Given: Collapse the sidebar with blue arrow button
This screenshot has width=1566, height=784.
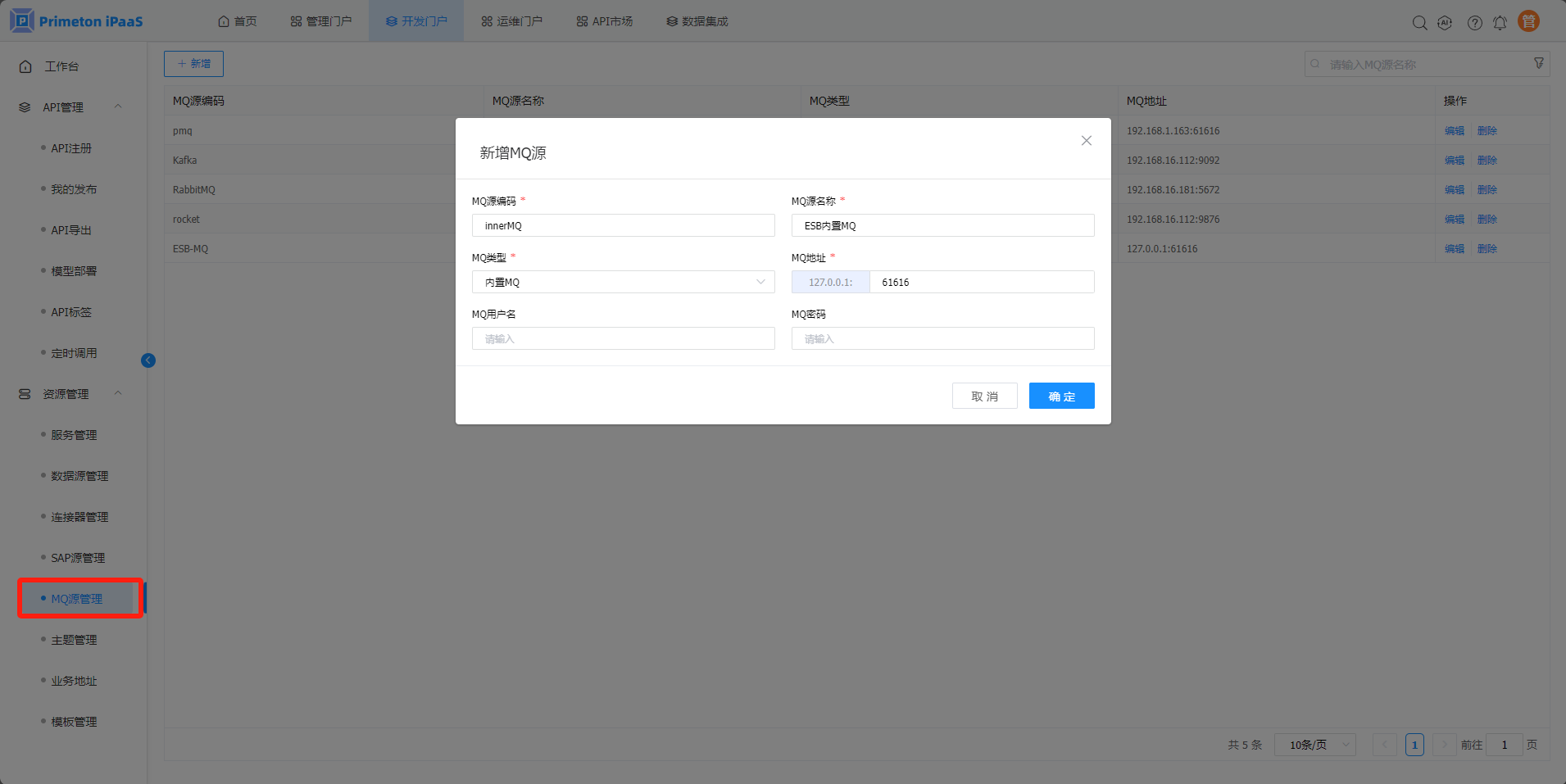Looking at the screenshot, I should pos(148,360).
